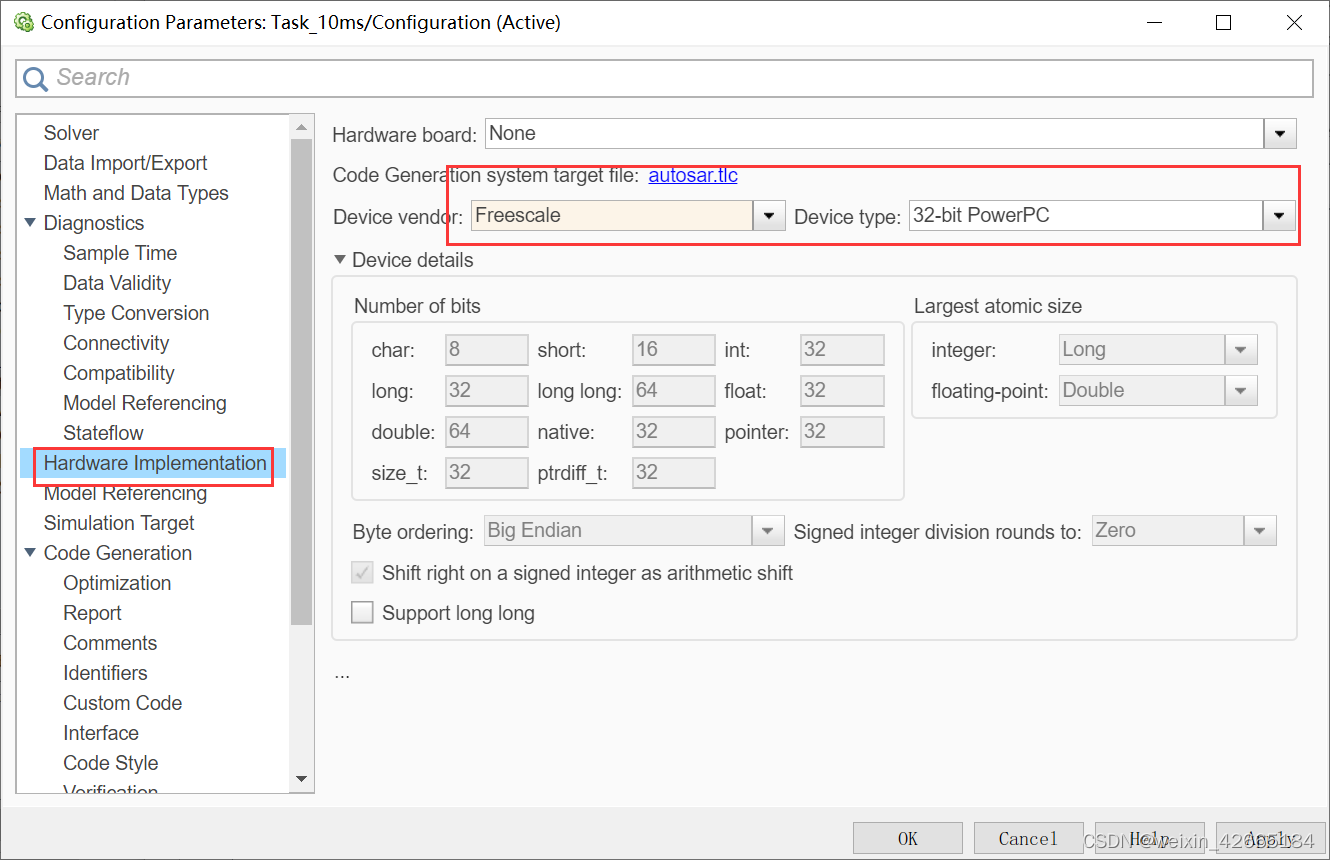Click the category tree scrollbar thumb

click(301, 380)
